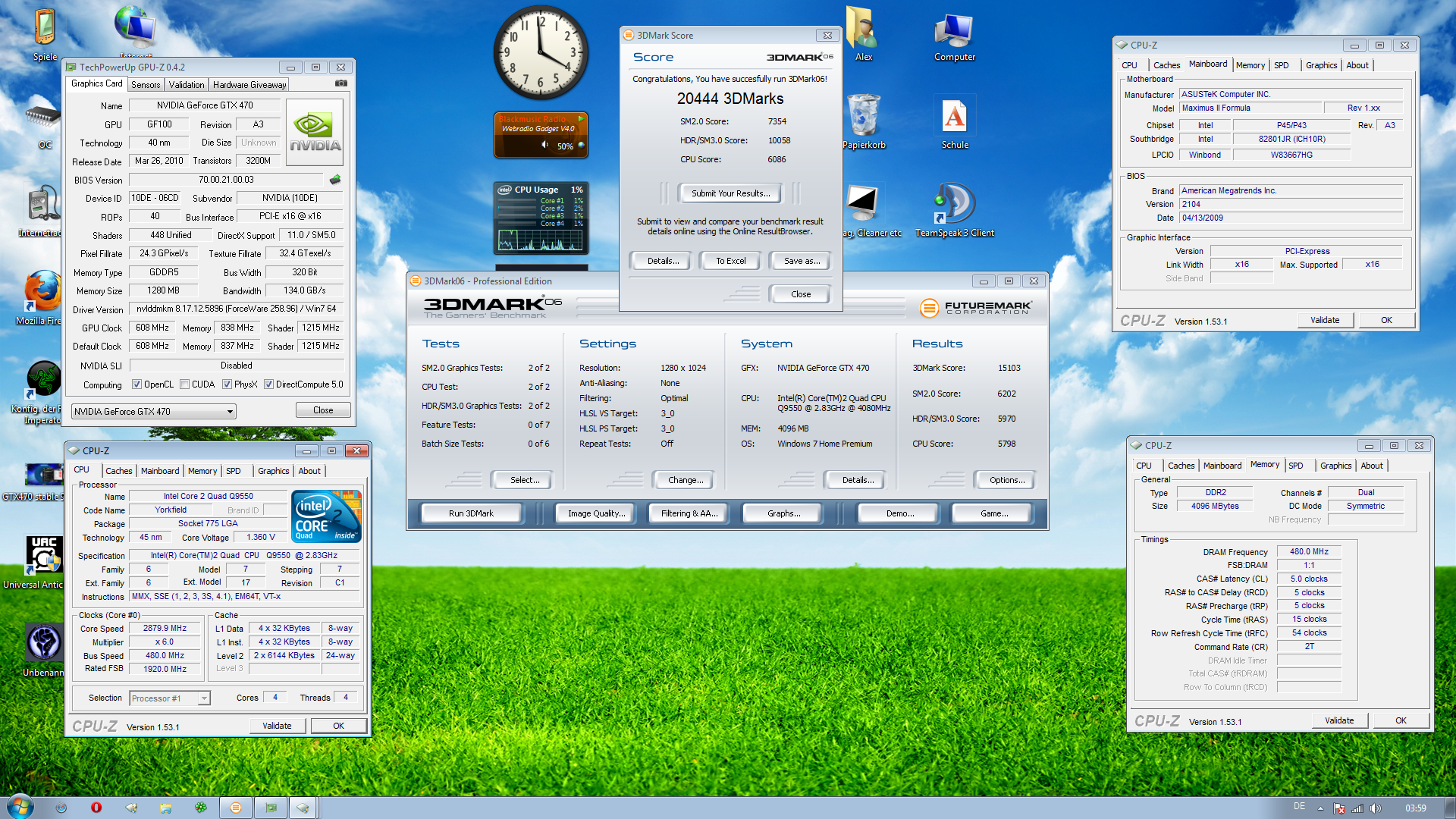Toggle the CUDA checkbox
This screenshot has height=819, width=1456.
coord(184,384)
